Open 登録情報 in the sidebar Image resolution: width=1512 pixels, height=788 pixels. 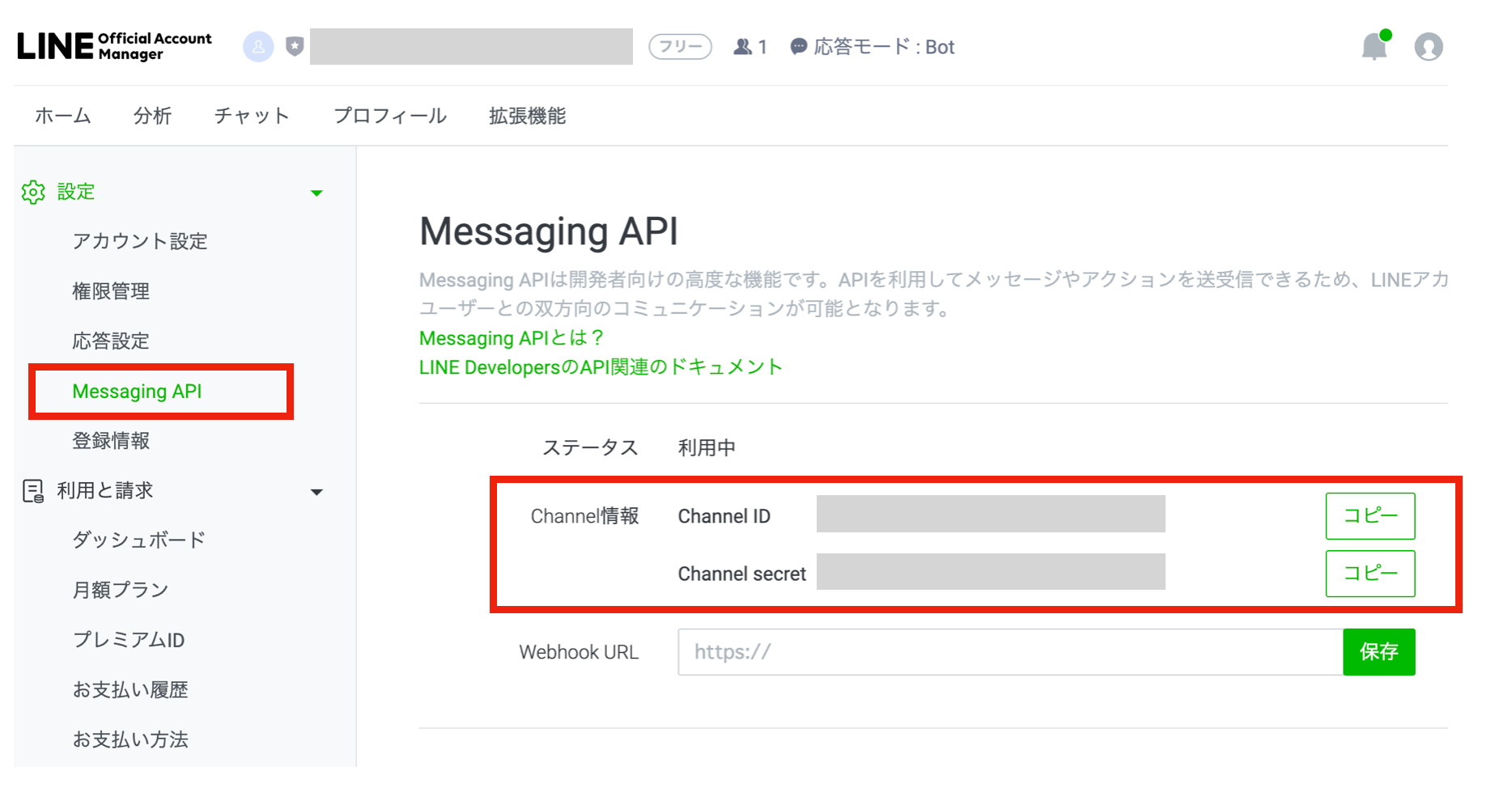(111, 441)
